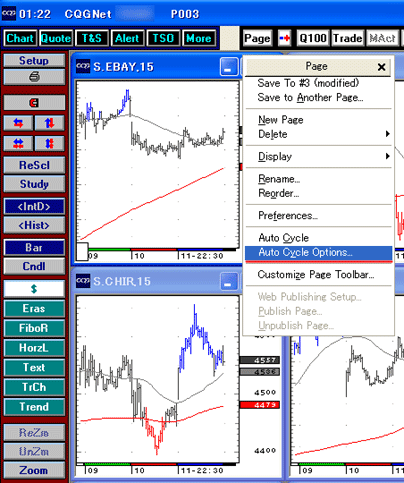Select the Cndl candlestick chart type
Image resolution: width=404 pixels, height=483 pixels.
point(34,266)
